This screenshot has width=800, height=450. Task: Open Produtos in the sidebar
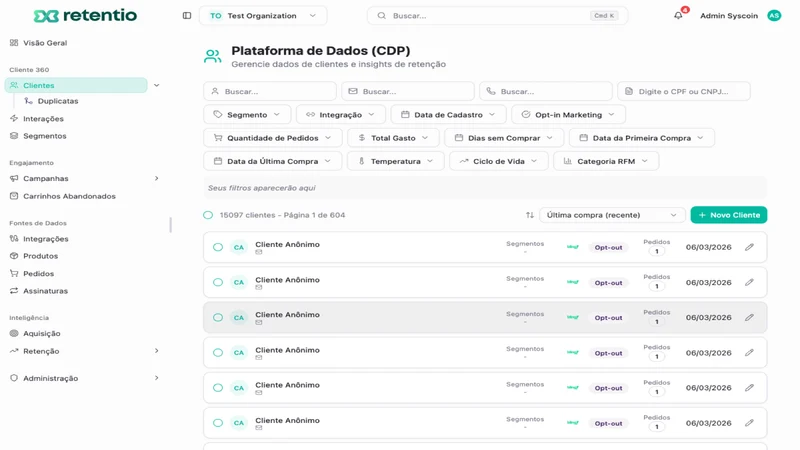40,256
